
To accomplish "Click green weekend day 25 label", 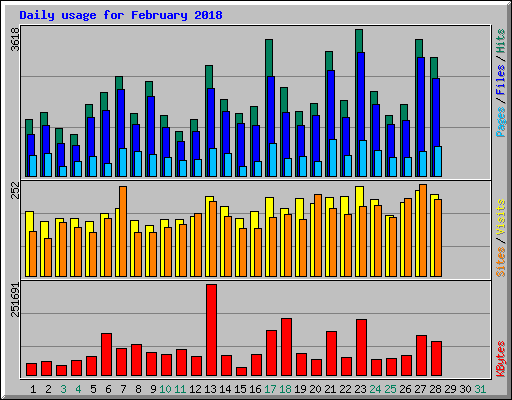I will pos(390,389).
